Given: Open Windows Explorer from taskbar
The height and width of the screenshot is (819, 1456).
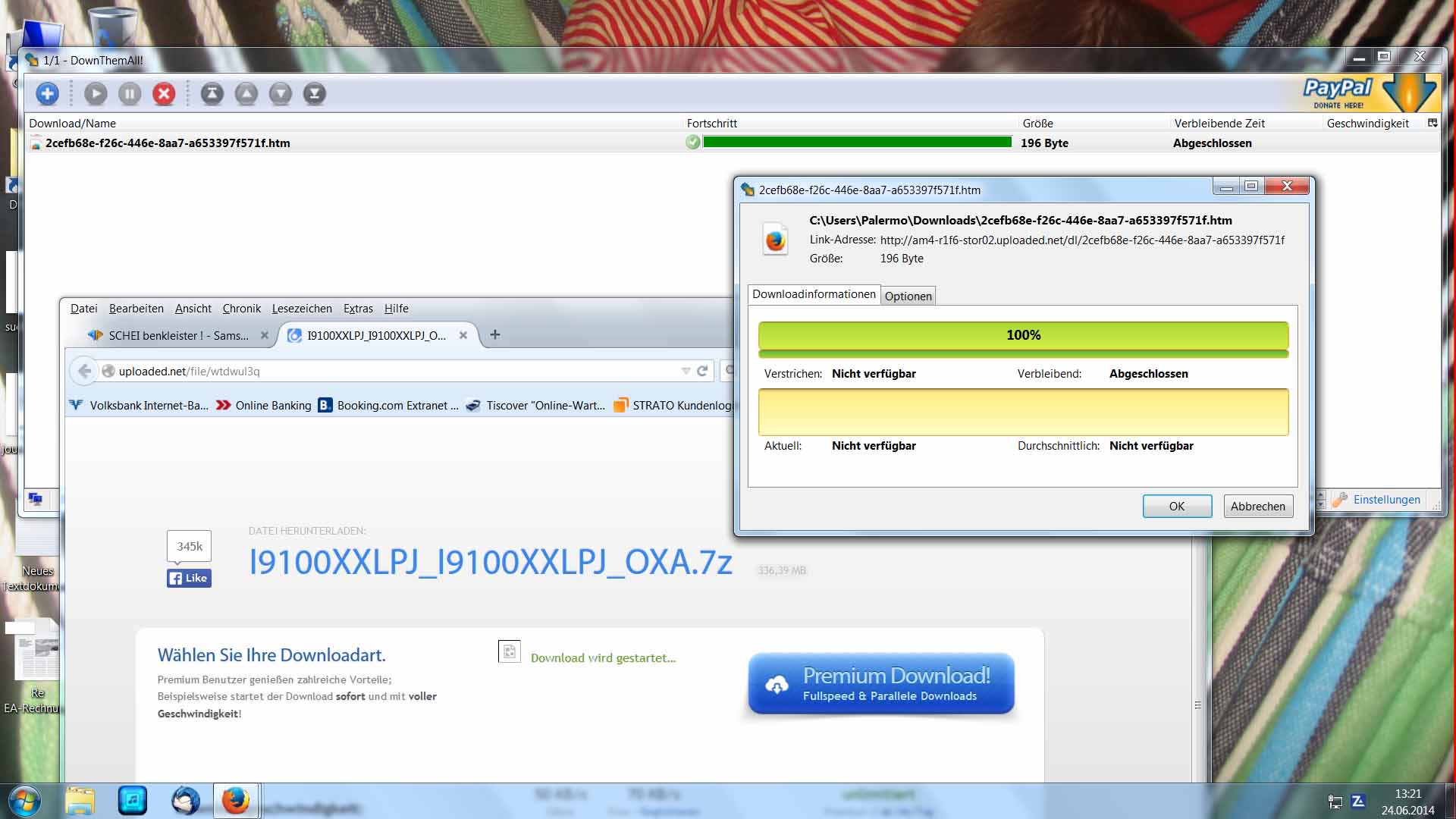Looking at the screenshot, I should coord(80,801).
